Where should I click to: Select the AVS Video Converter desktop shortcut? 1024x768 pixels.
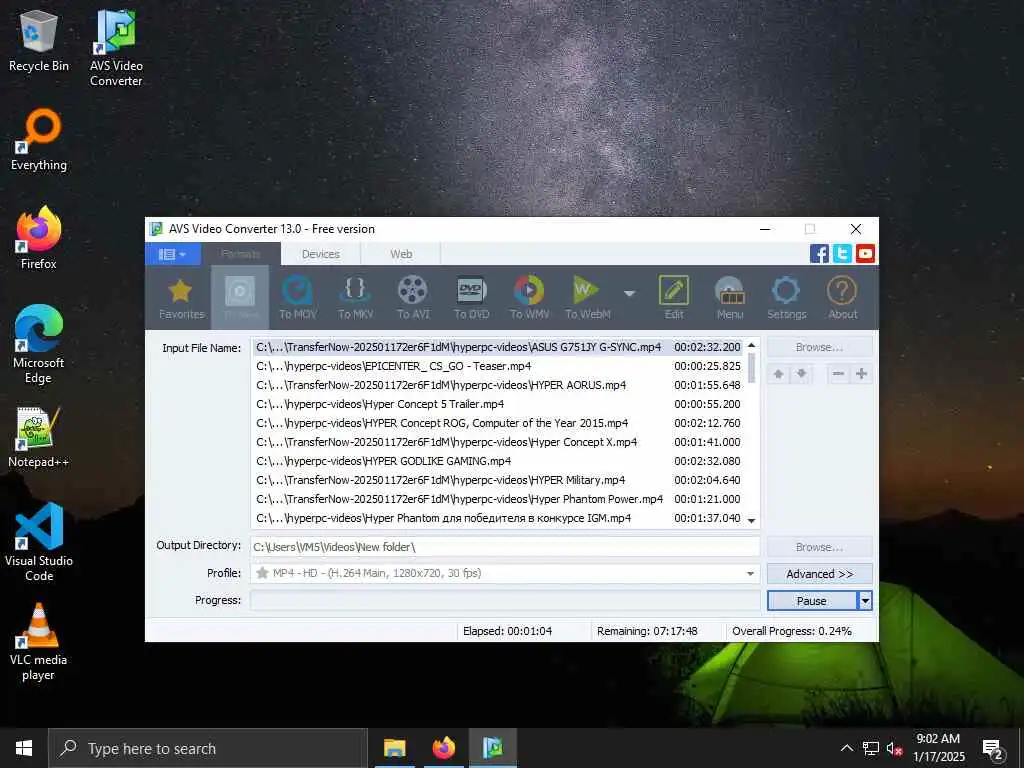[116, 48]
